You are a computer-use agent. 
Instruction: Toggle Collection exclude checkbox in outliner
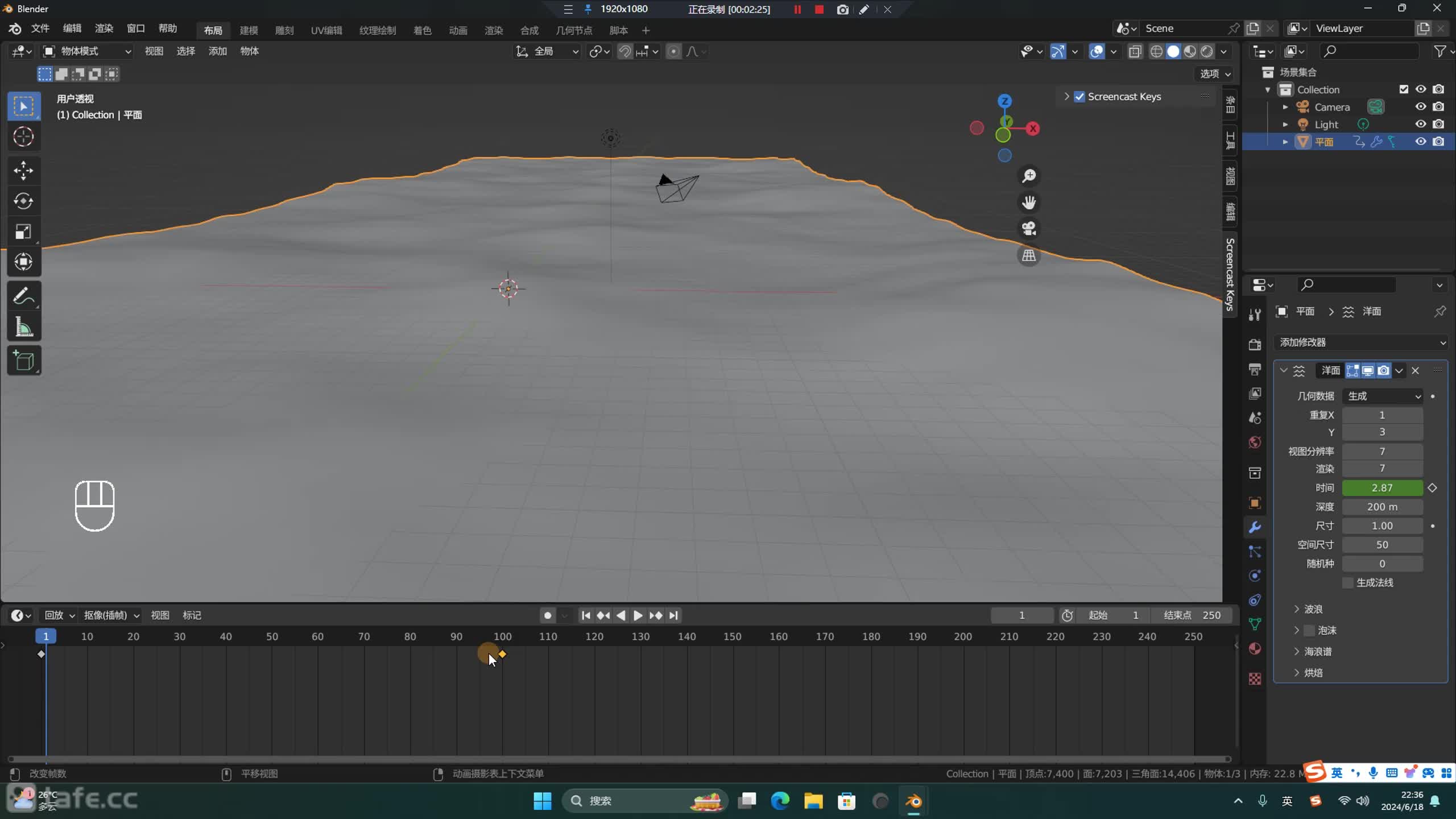click(1404, 89)
